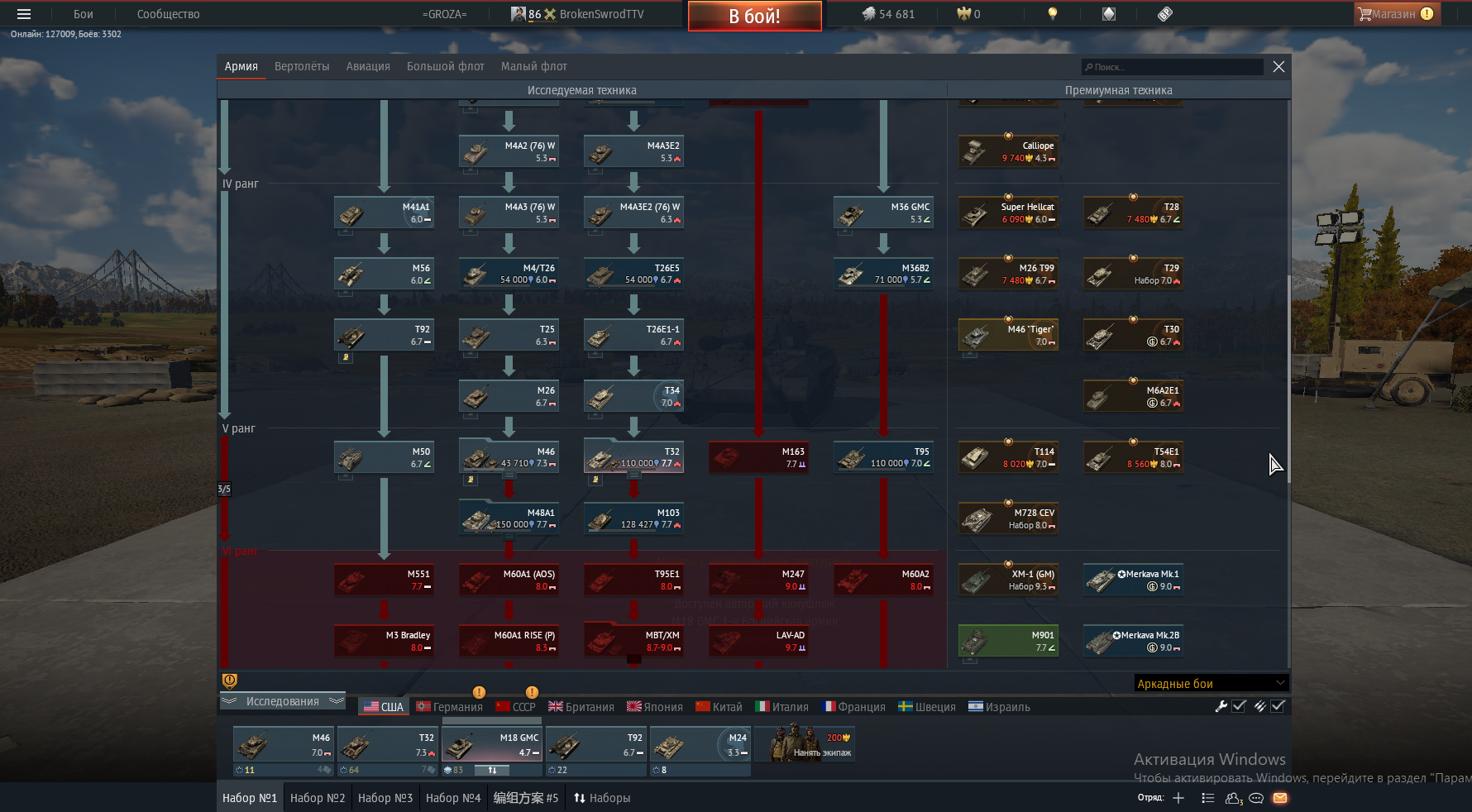Open the warbonds diamond icon

coord(1109,14)
